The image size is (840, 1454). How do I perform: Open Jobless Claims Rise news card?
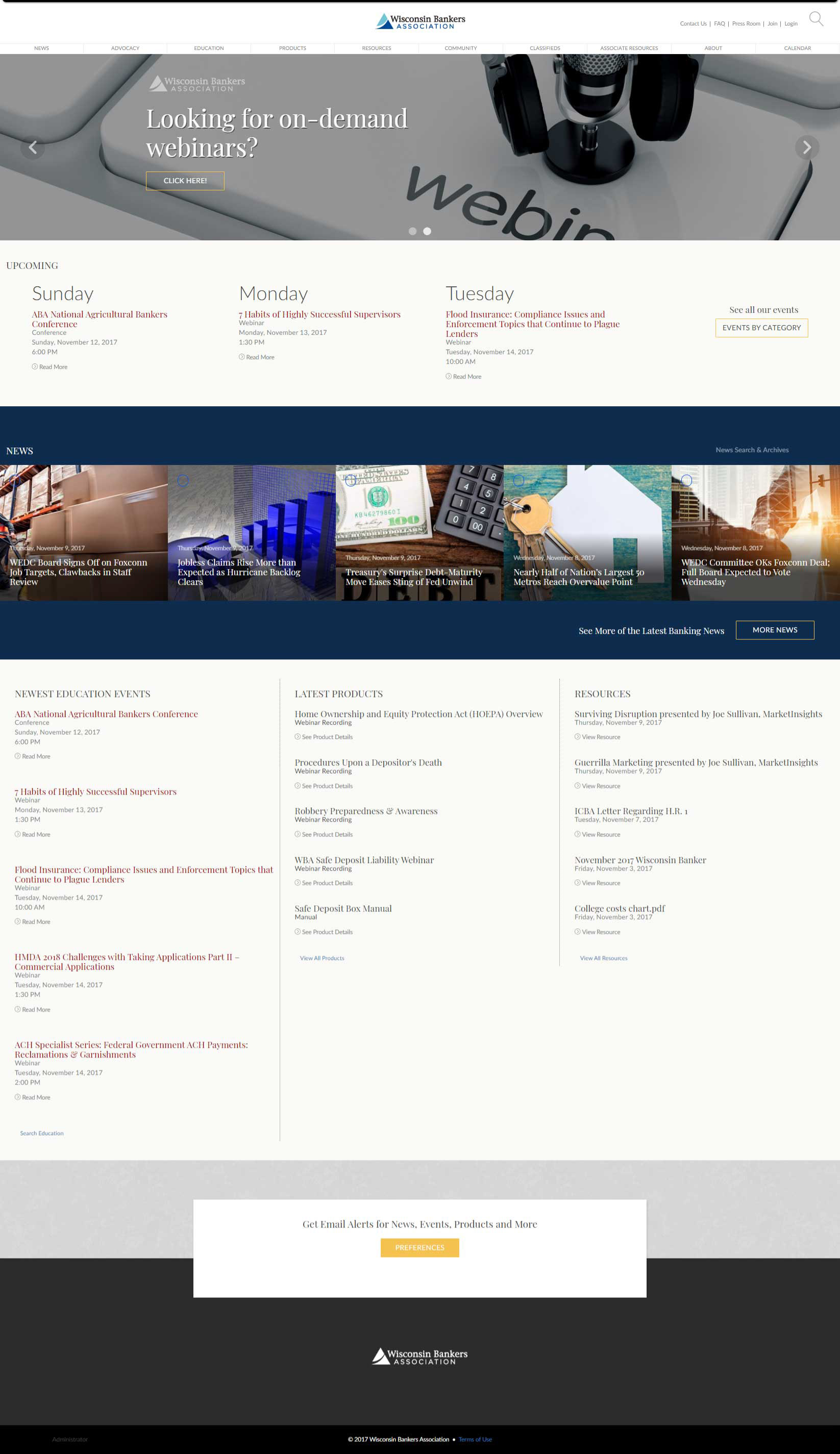(x=252, y=533)
